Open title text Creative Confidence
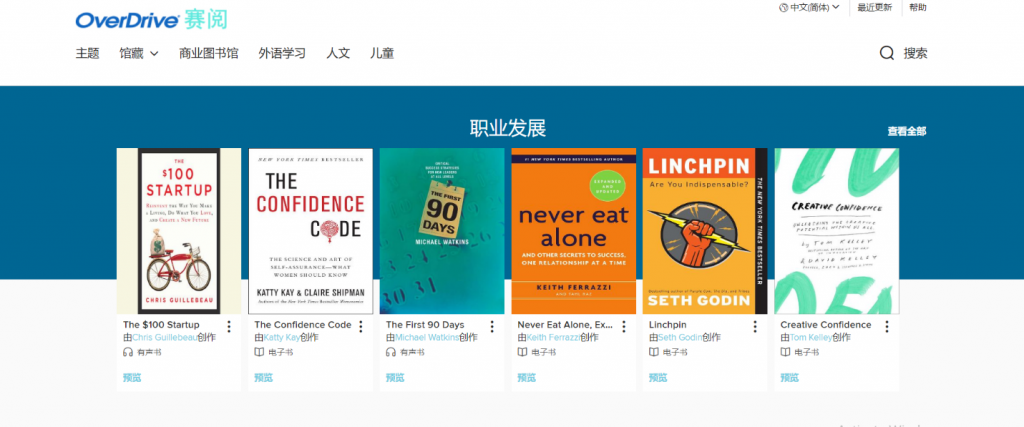Viewport: 1024px width, 427px height. [x=825, y=324]
